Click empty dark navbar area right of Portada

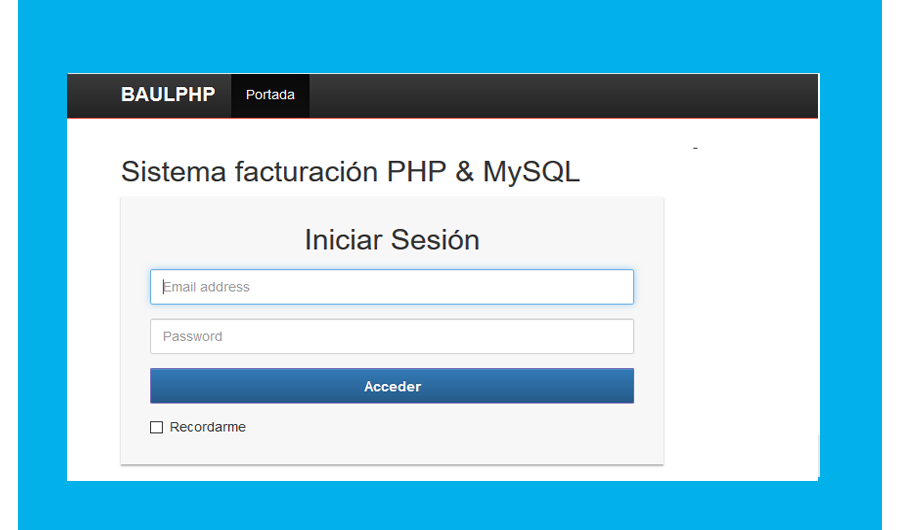560,95
